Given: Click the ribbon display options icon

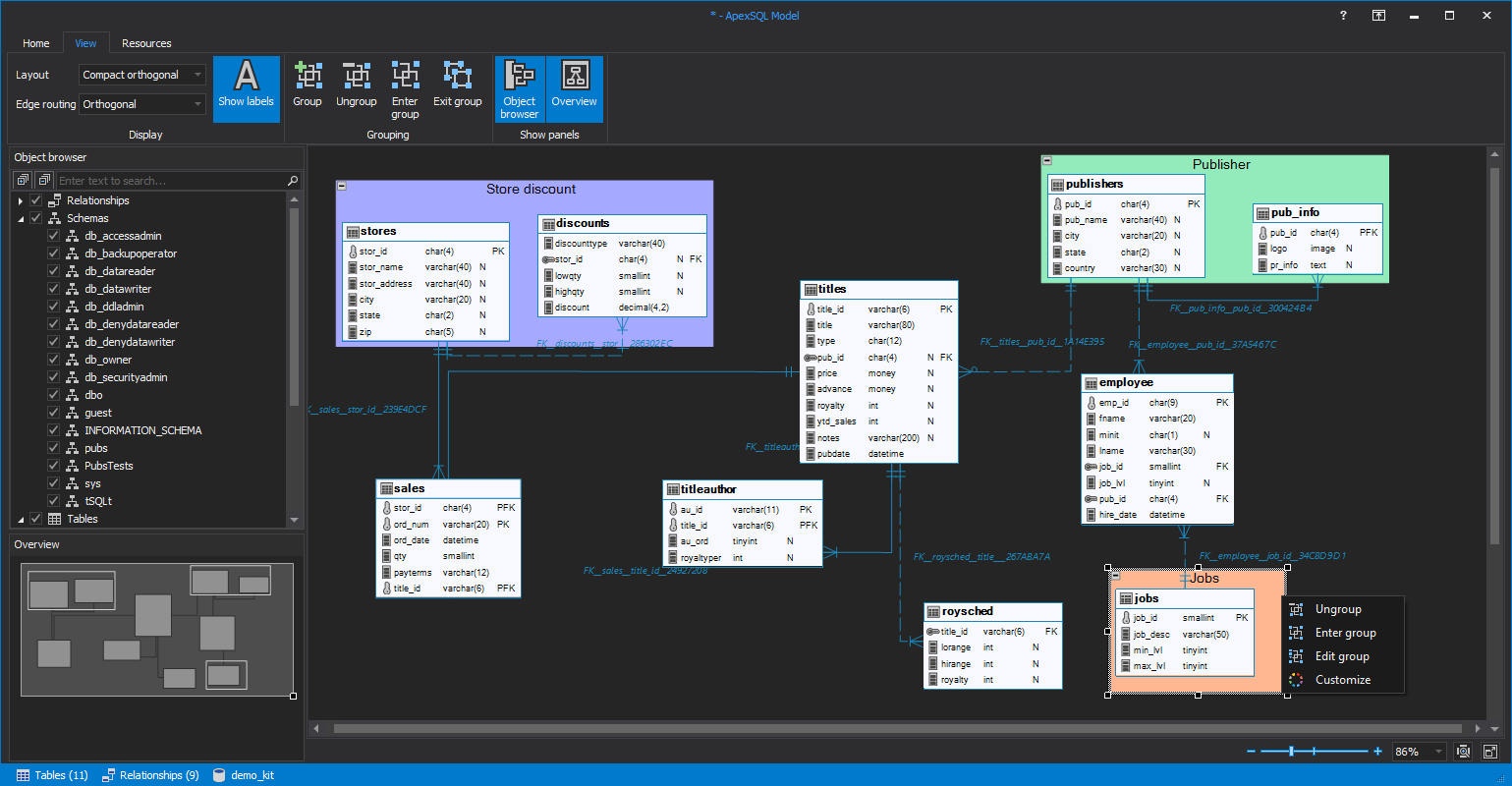Looking at the screenshot, I should pos(1378,16).
